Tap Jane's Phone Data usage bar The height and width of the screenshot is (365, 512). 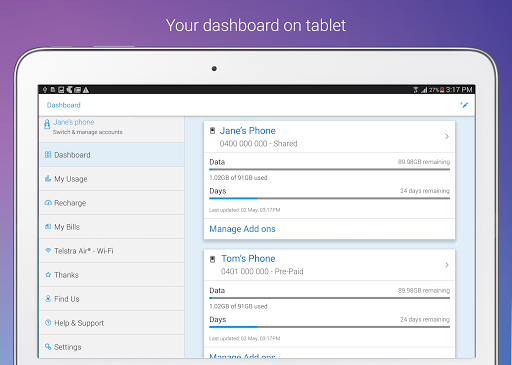tap(329, 169)
